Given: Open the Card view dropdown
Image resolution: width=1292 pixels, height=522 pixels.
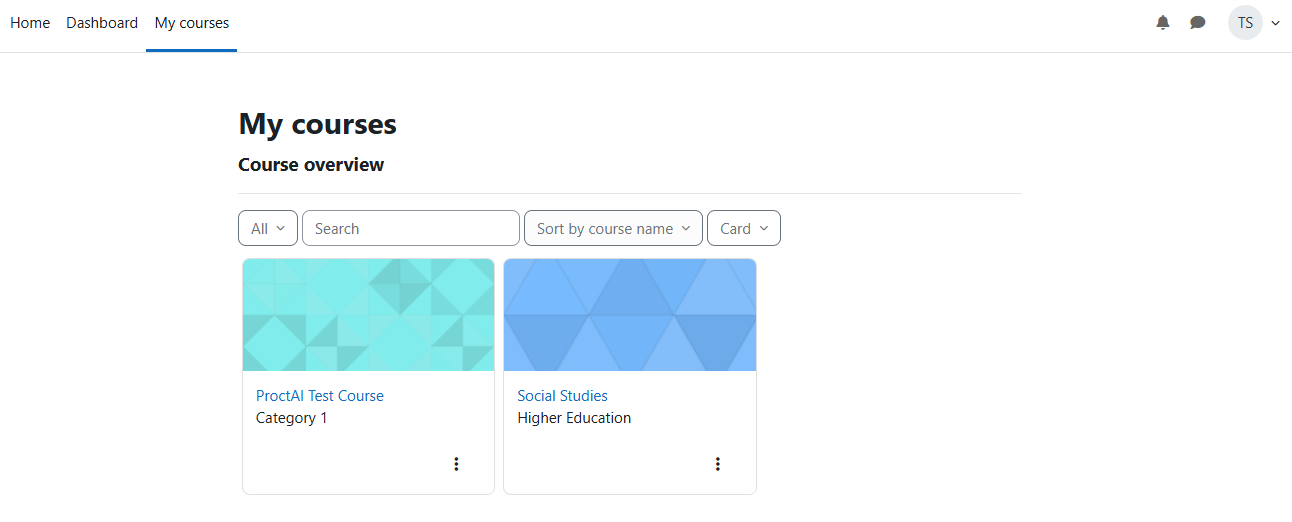Looking at the screenshot, I should pyautogui.click(x=744, y=228).
